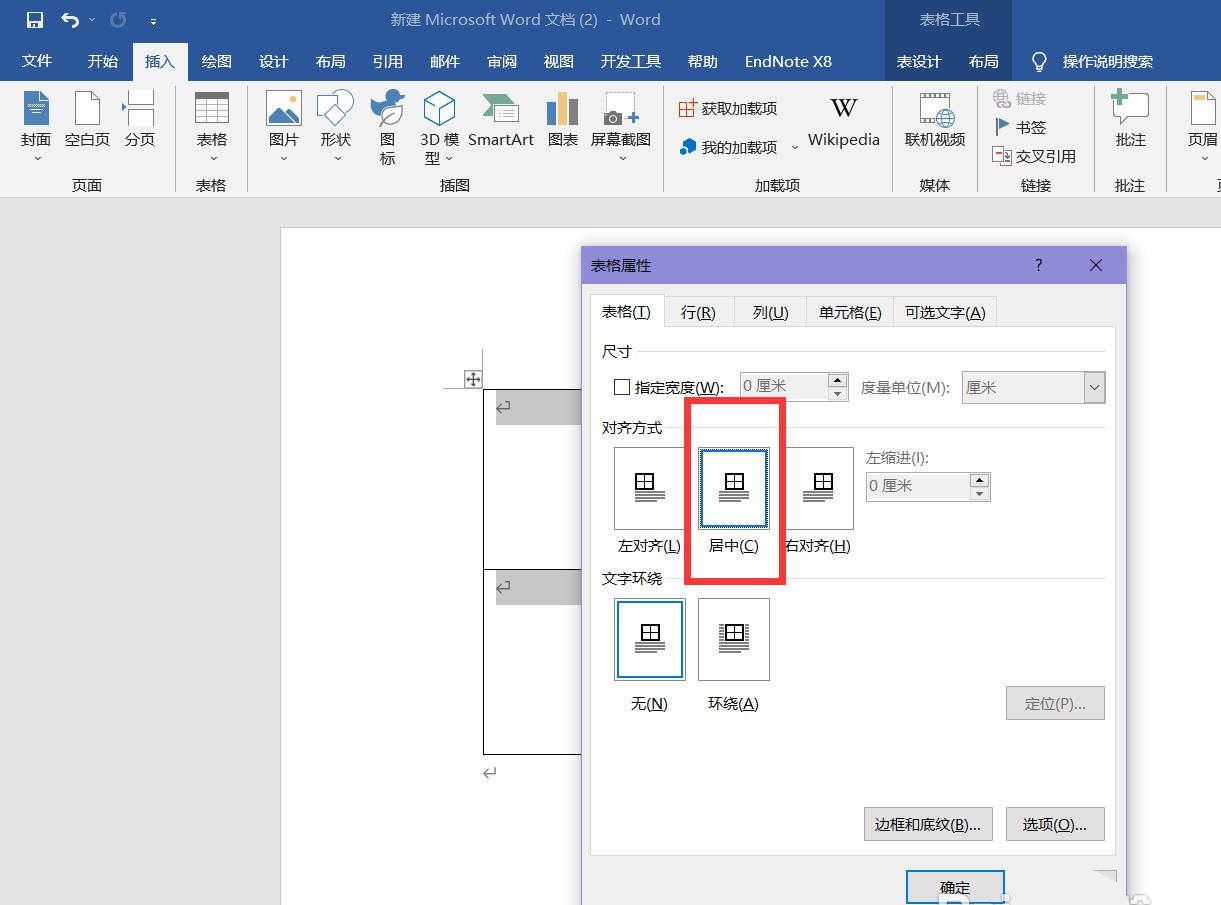Open the 屏幕截图 screenshot tool

pyautogui.click(x=621, y=125)
